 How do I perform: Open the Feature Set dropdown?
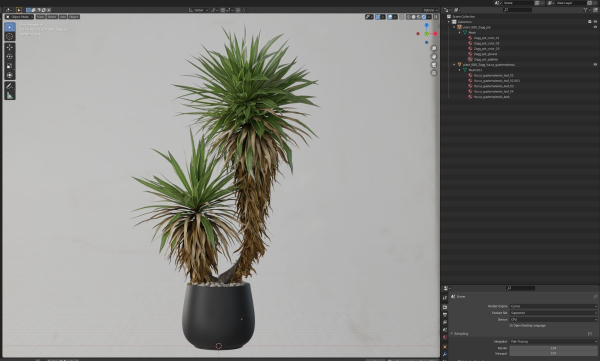coord(553,313)
